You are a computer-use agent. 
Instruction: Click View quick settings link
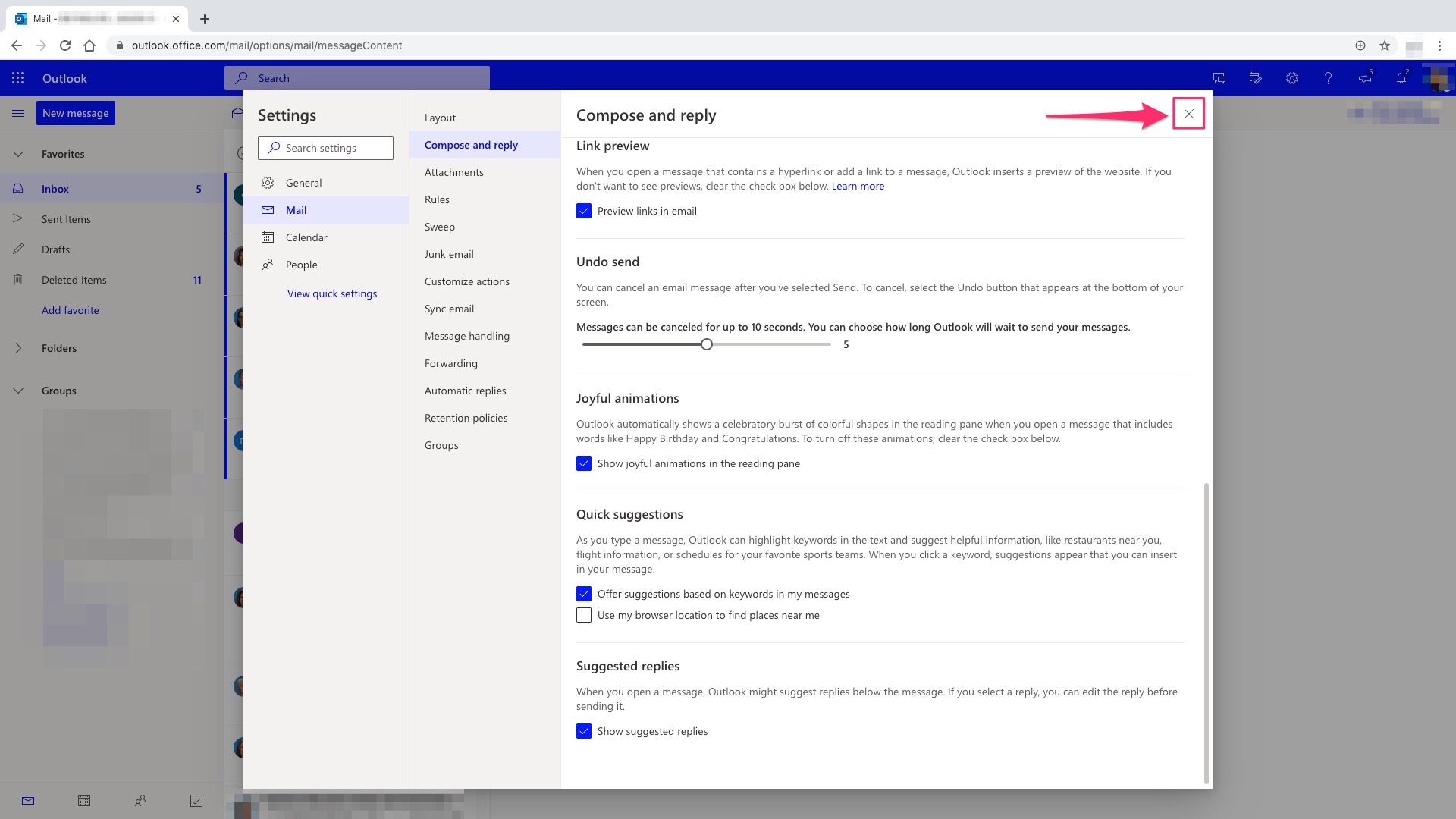pyautogui.click(x=332, y=293)
